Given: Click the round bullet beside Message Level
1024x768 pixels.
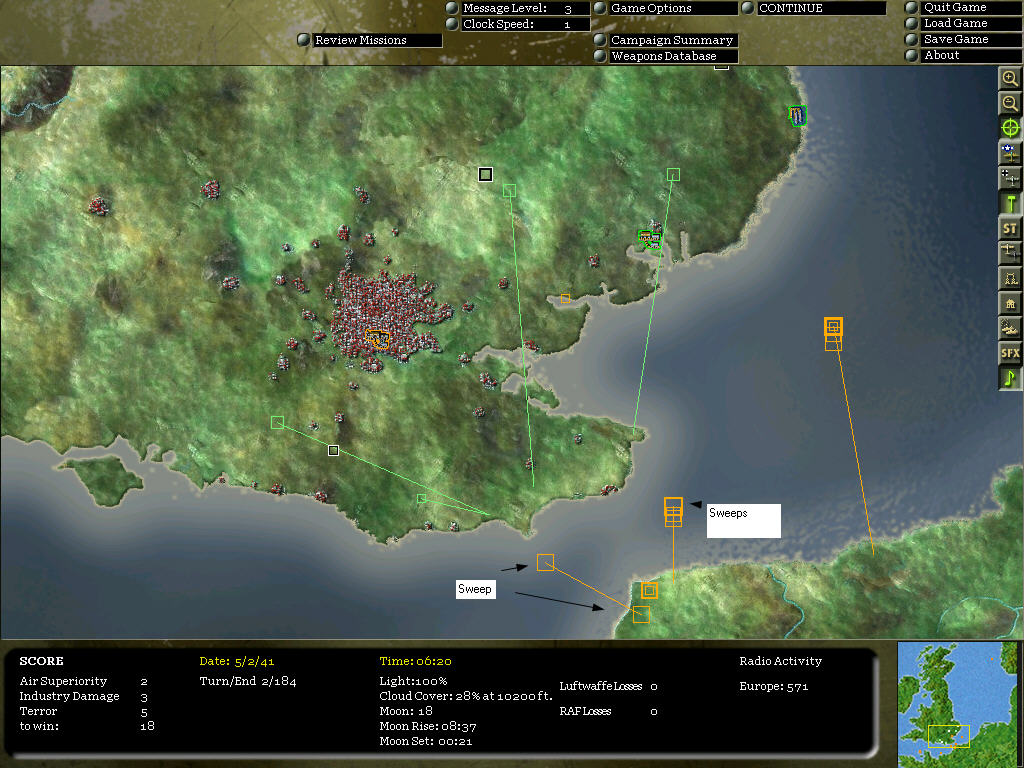Looking at the screenshot, I should (x=452, y=8).
